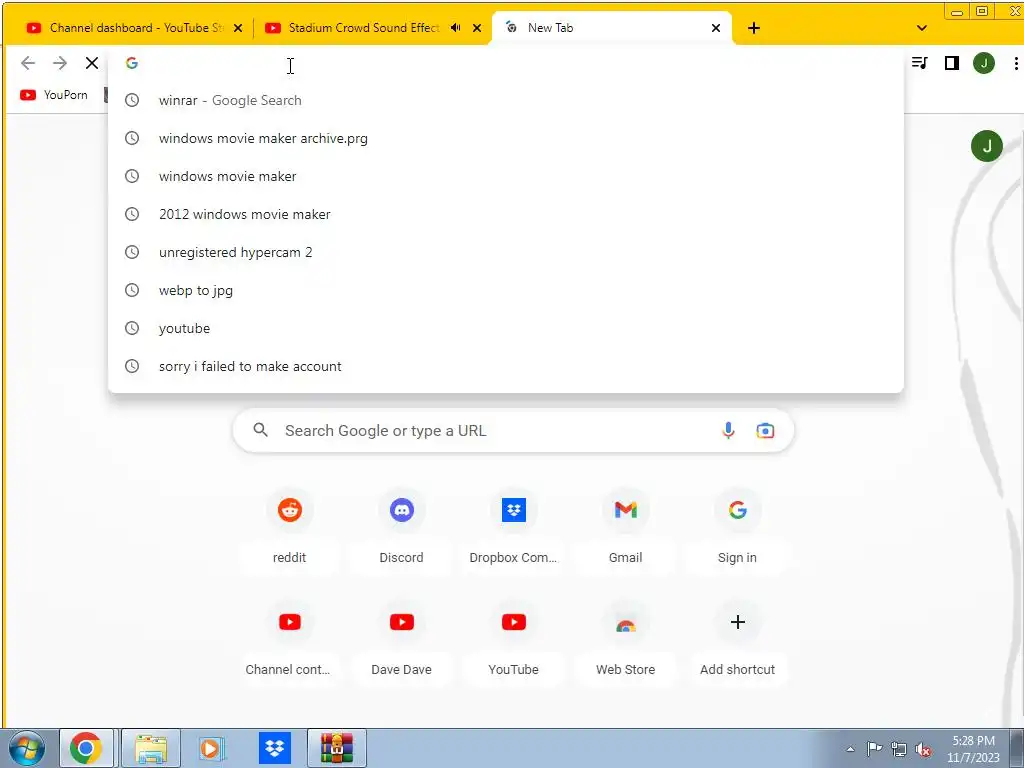Select unregistered hypercam 2 suggestion
This screenshot has height=768, width=1024.
click(505, 252)
